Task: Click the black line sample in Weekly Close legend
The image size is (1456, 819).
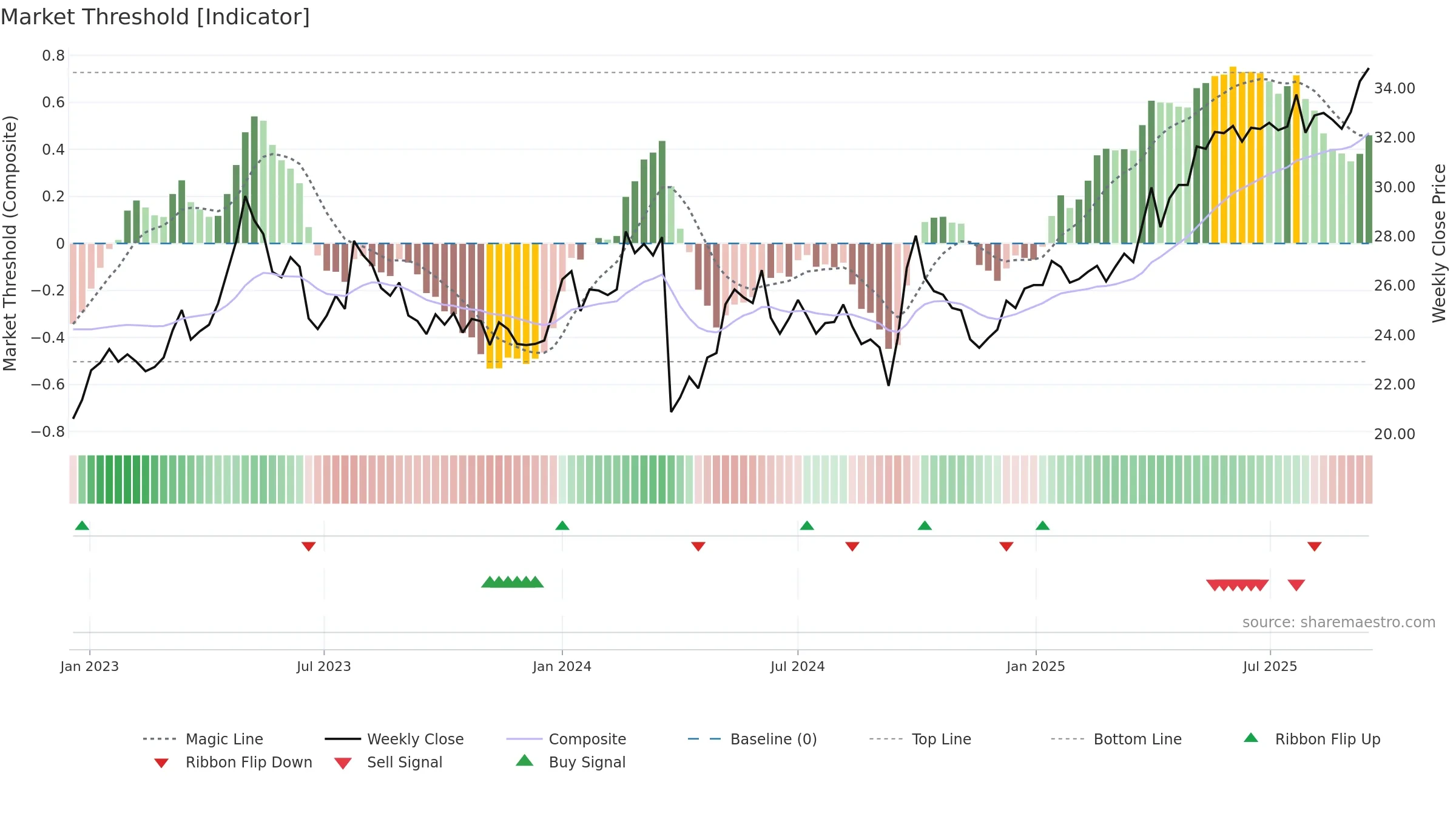Action: 343,739
